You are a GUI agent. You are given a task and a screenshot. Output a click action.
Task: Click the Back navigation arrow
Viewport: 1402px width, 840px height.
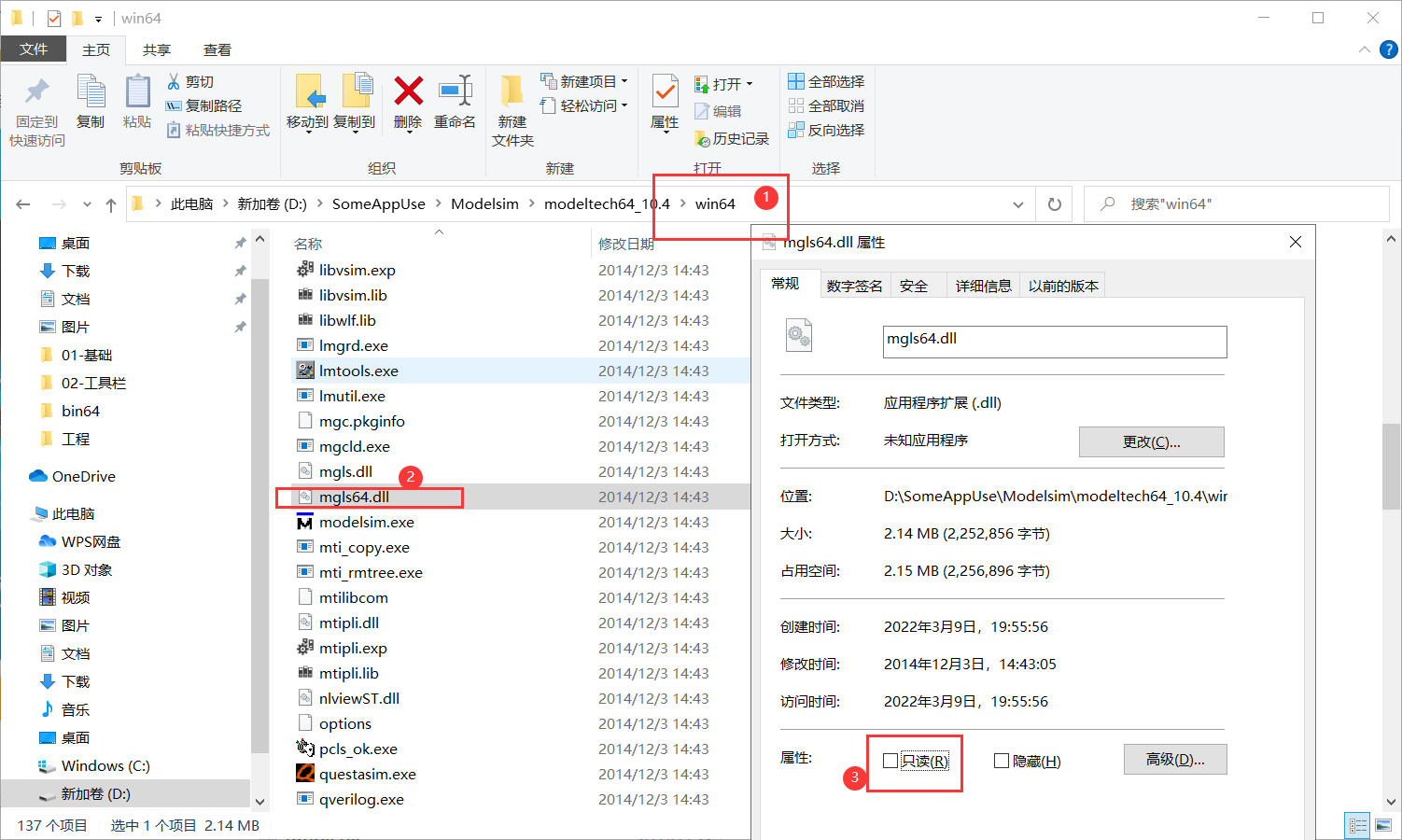23,204
